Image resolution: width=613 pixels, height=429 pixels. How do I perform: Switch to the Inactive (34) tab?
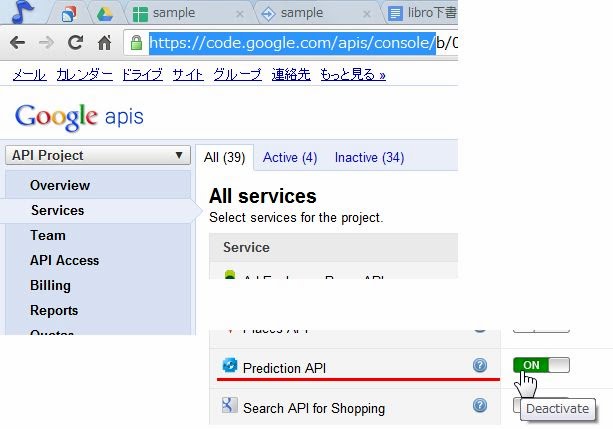tap(369, 157)
